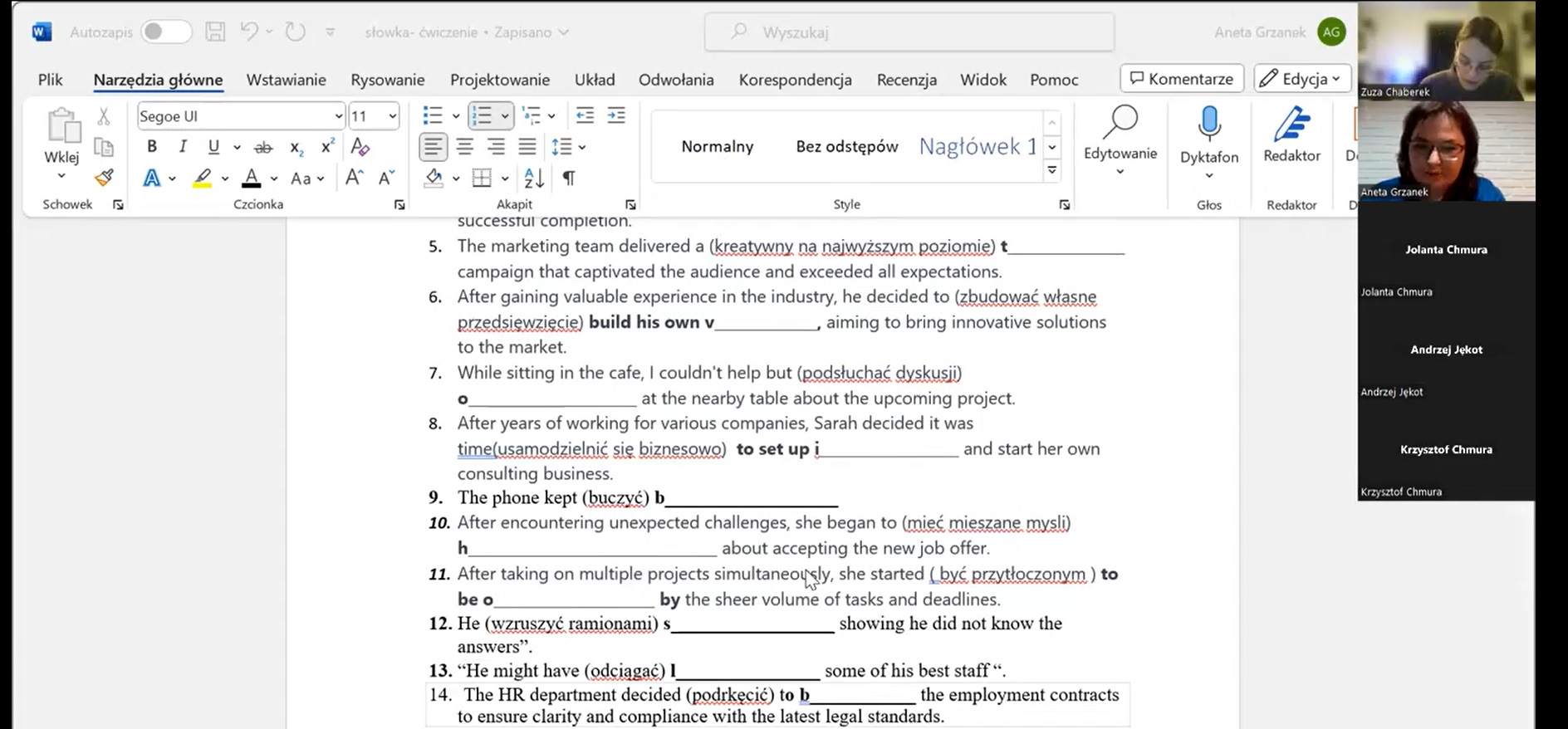This screenshot has height=729, width=1568.
Task: Toggle bold formatting
Action: pos(152,147)
